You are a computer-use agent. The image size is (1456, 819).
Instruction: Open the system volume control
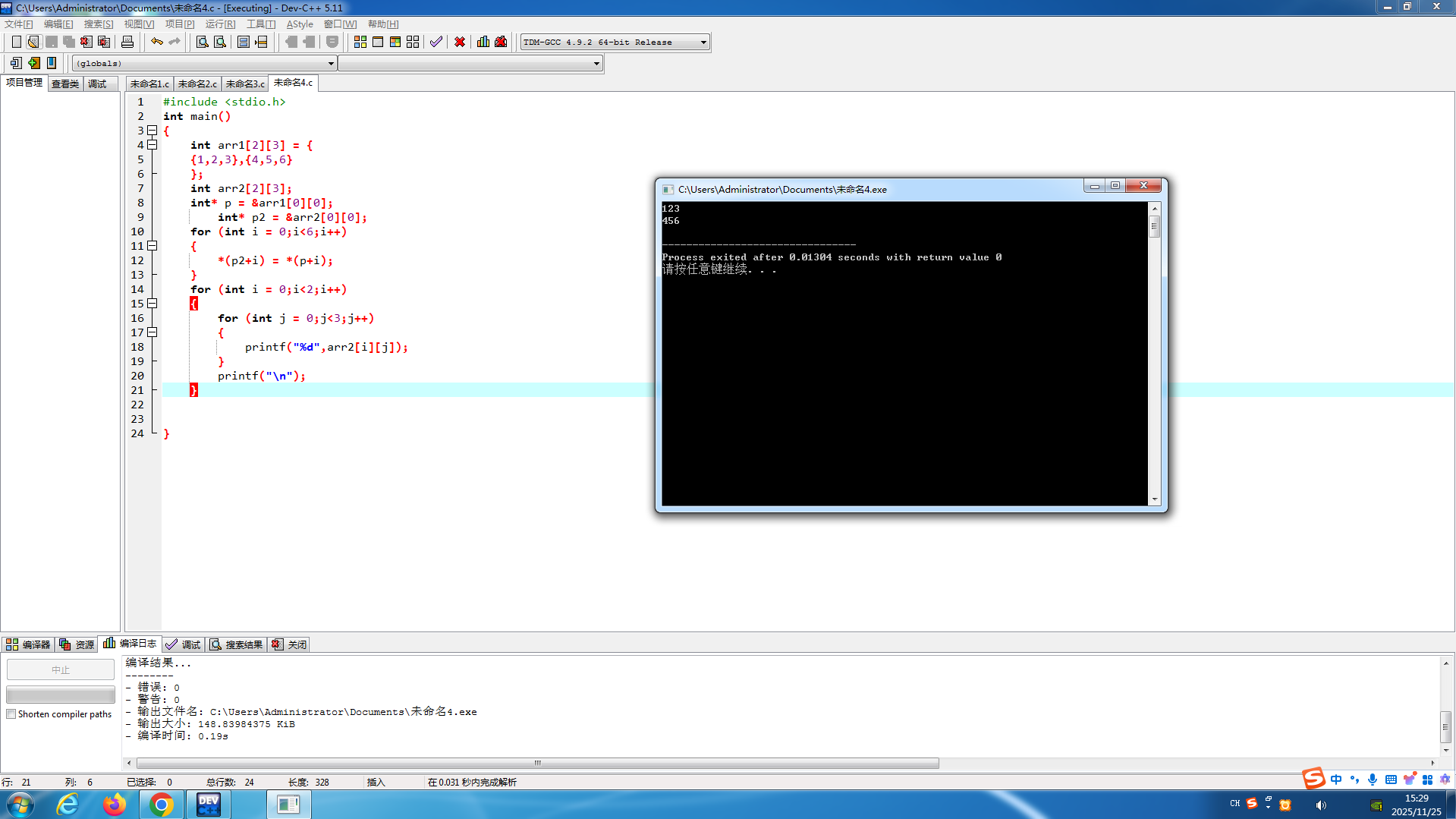click(1321, 805)
